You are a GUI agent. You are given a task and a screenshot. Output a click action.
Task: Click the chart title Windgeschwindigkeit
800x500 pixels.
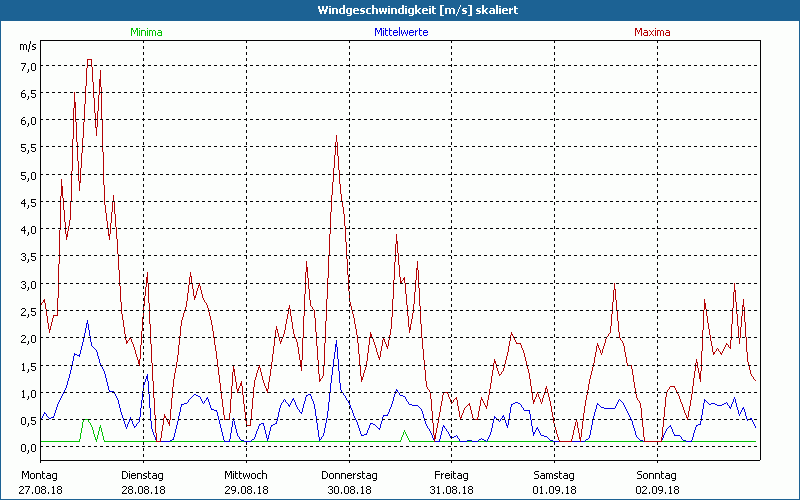pyautogui.click(x=399, y=10)
